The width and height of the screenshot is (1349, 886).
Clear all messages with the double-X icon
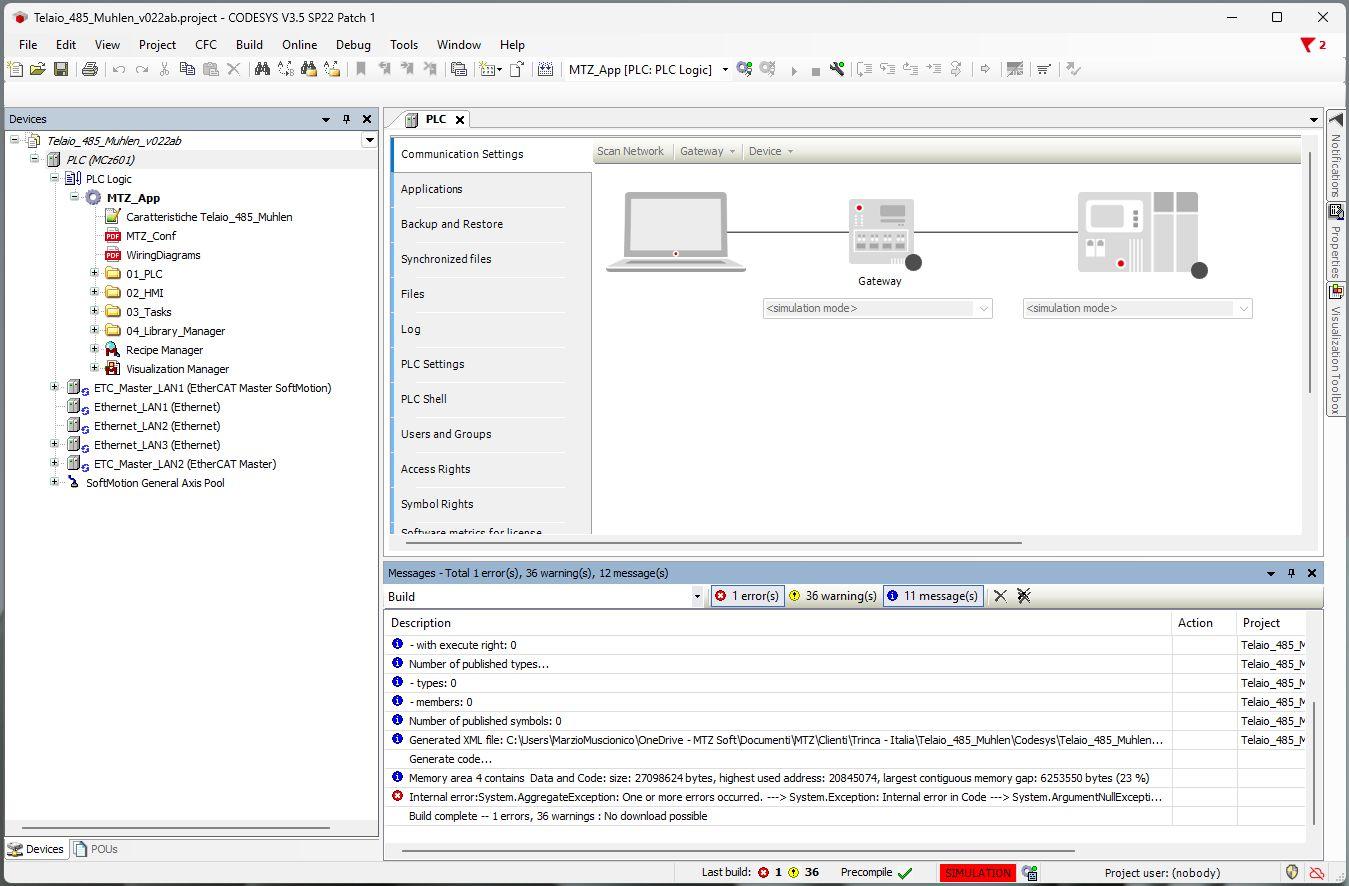point(1023,596)
